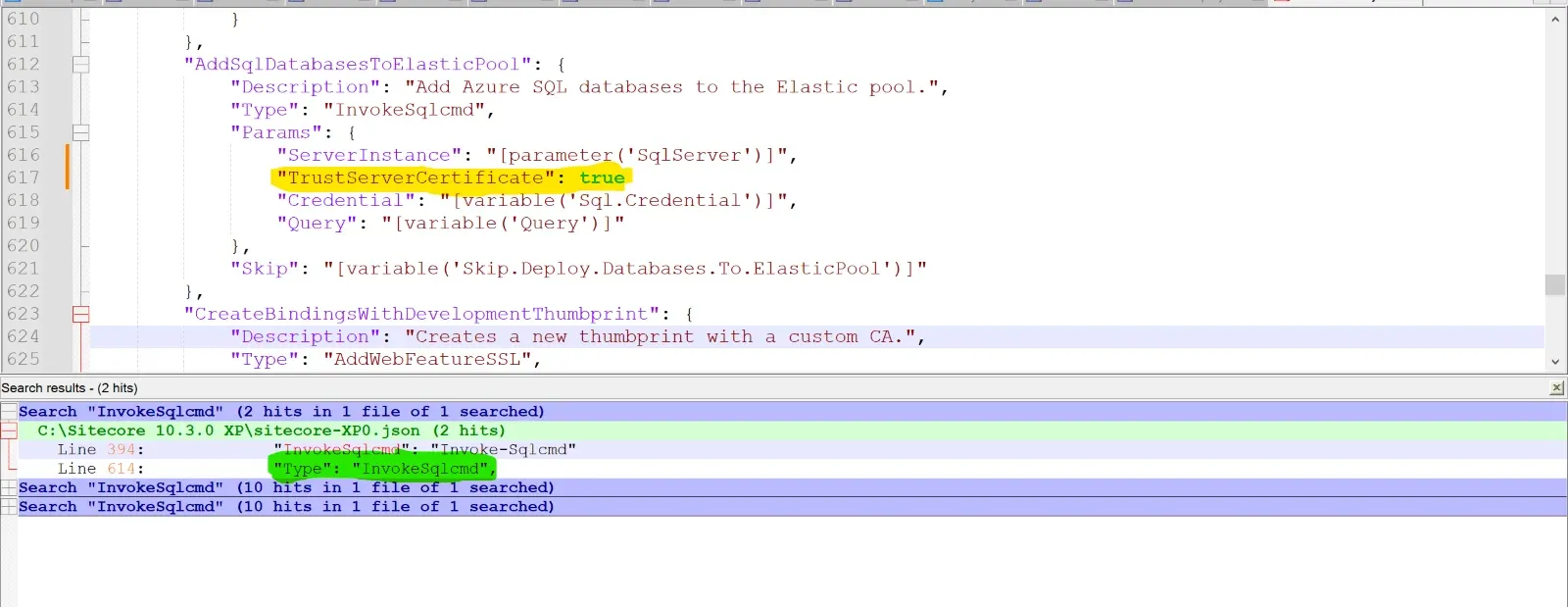Click the editor scrollbar down arrow
This screenshot has width=1568, height=607.
point(1555,361)
